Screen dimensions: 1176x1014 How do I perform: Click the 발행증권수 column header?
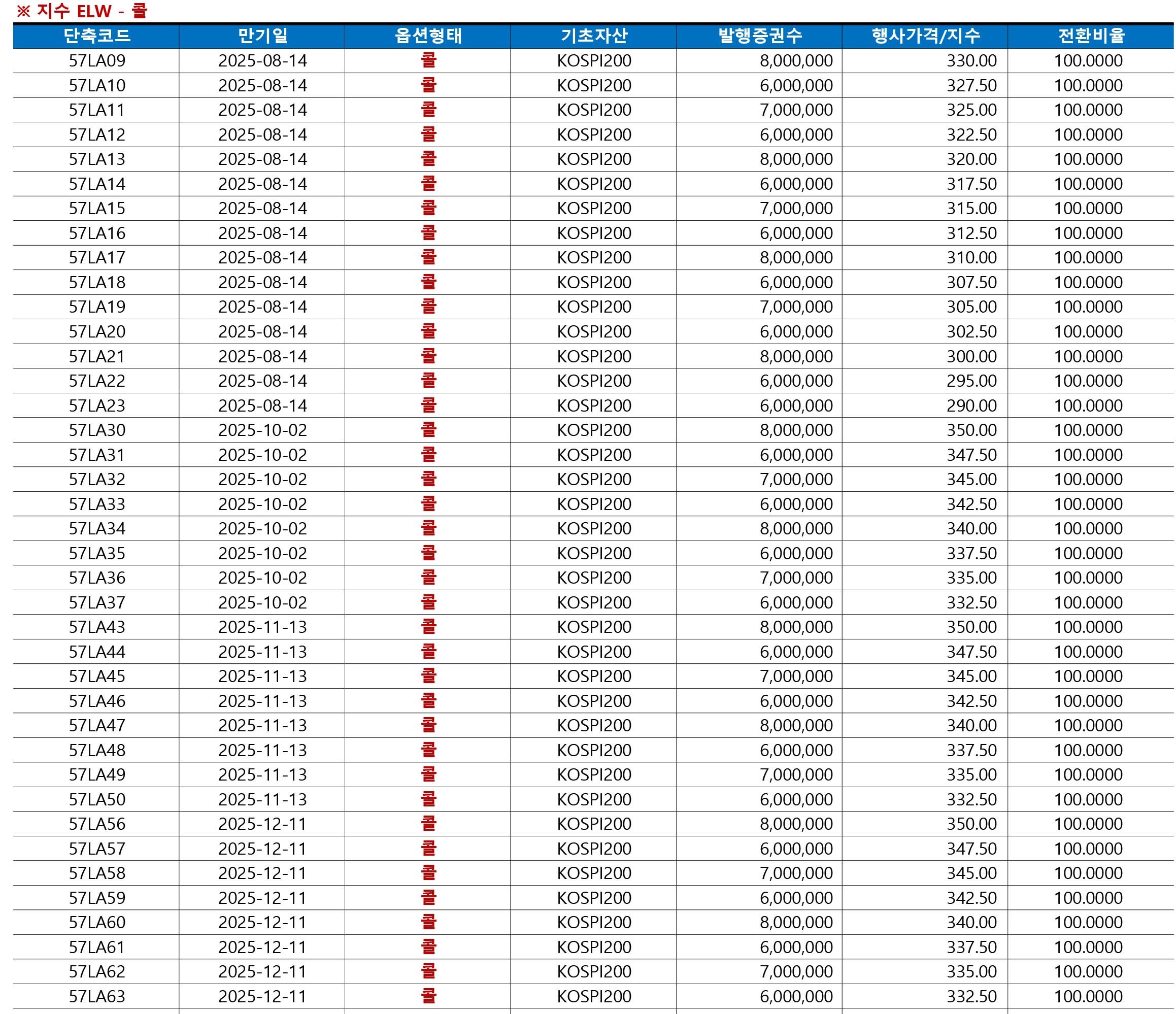click(759, 37)
